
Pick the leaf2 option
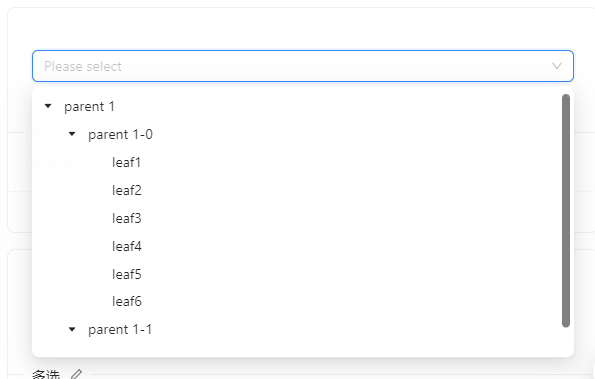pos(127,190)
